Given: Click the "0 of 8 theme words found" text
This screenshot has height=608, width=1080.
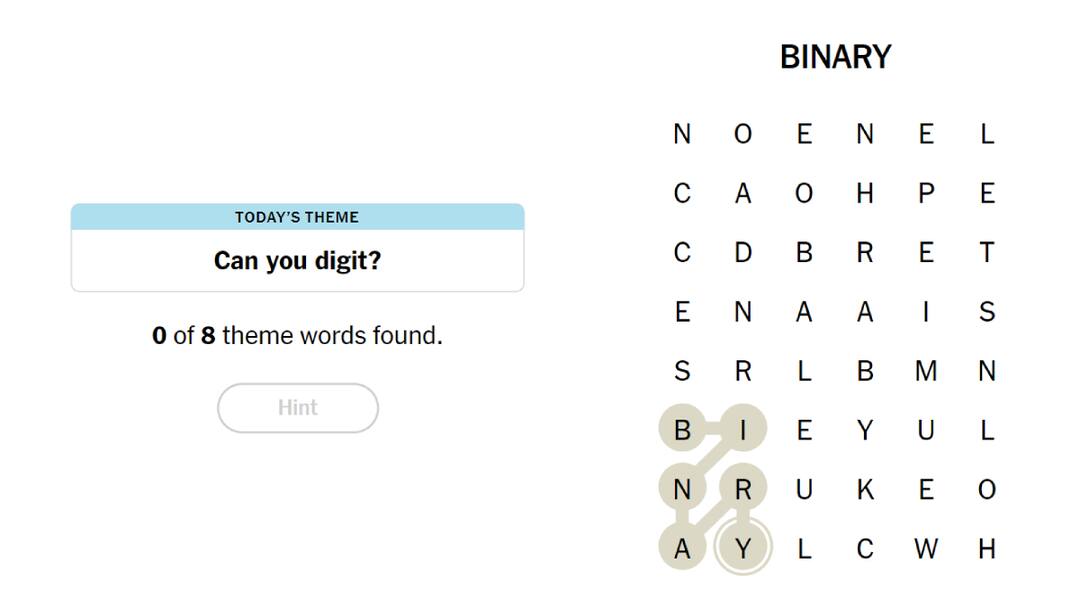Looking at the screenshot, I should (x=297, y=336).
